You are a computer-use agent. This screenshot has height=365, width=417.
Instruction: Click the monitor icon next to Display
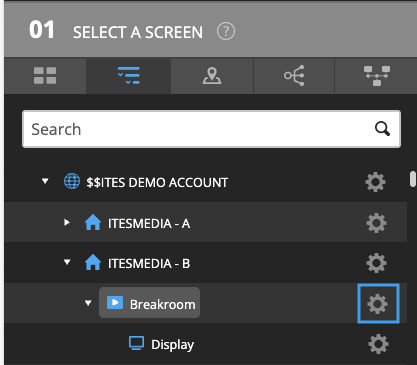click(137, 343)
